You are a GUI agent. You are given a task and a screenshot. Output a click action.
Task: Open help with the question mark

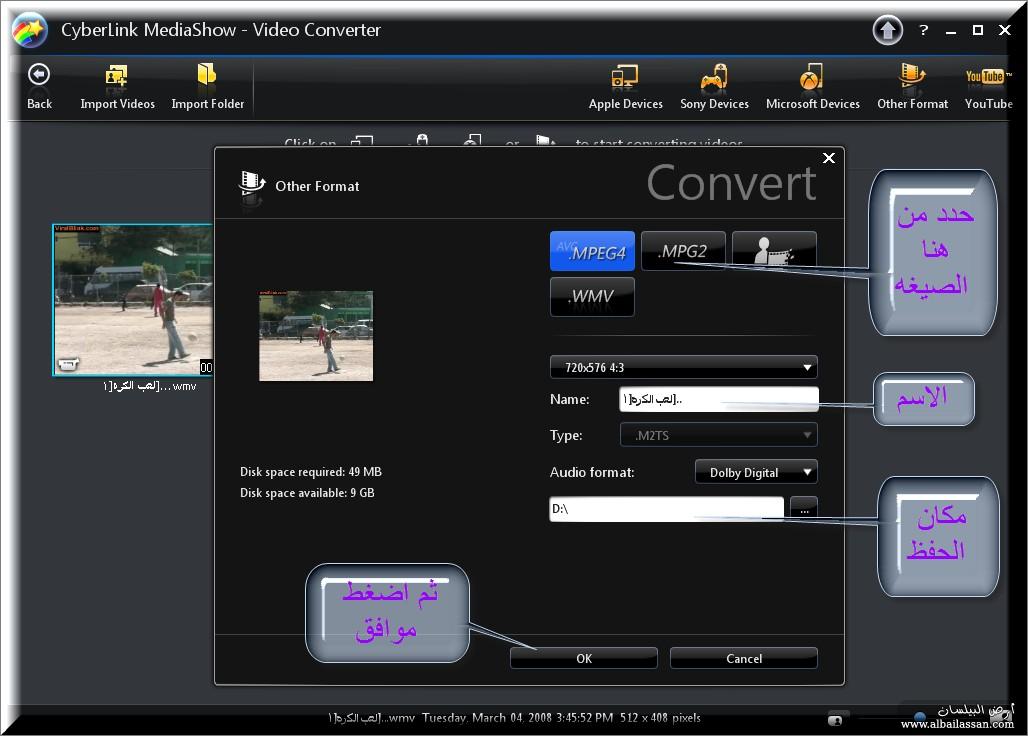point(924,30)
